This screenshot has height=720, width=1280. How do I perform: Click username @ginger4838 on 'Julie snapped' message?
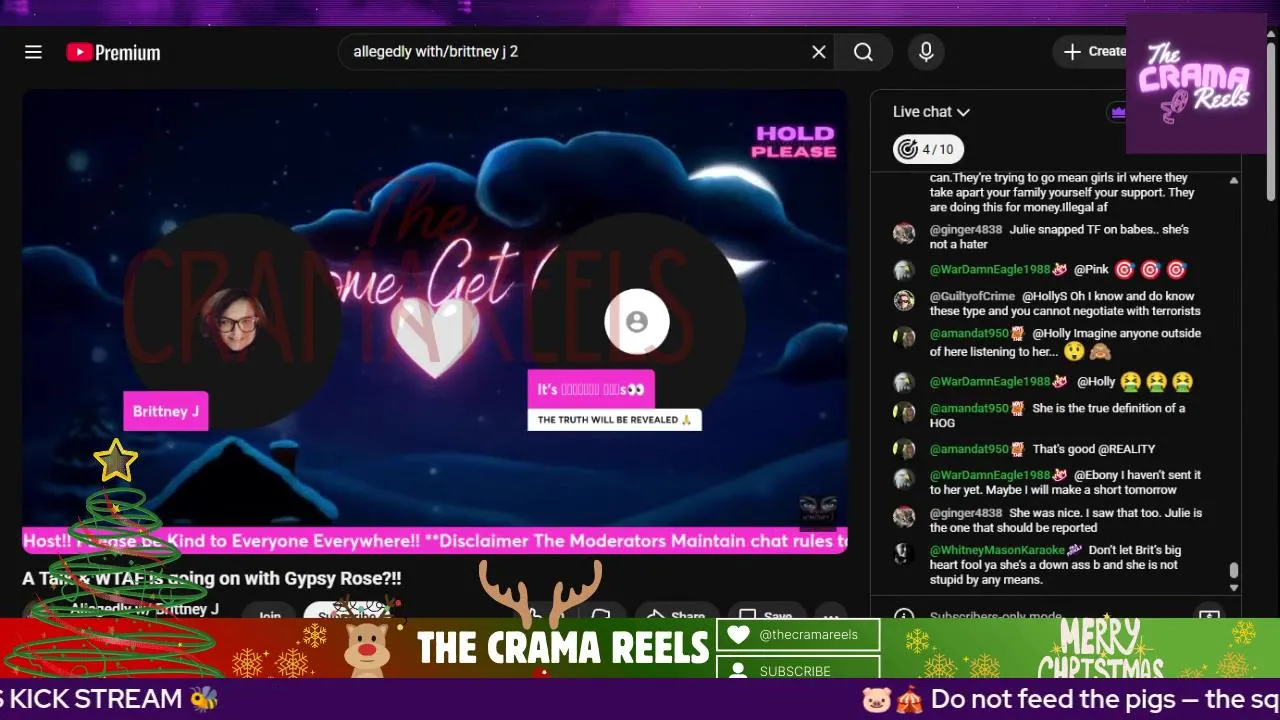966,229
